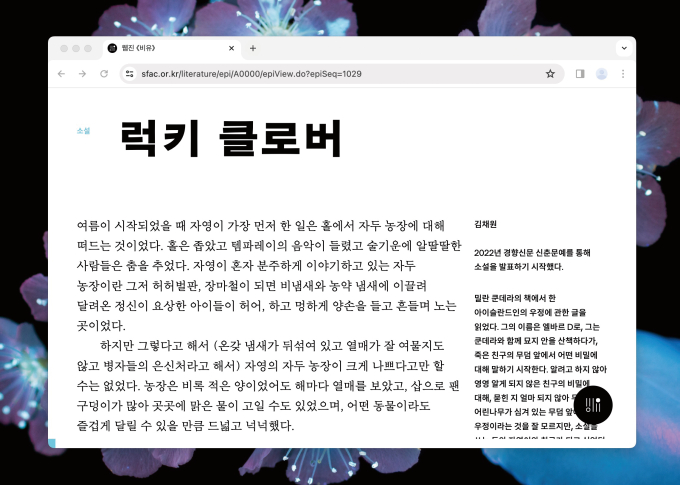This screenshot has height=485, width=680.
Task: Click the paragraph starting 하지만 그렇다고 해서
Action: pyautogui.click(x=268, y=385)
